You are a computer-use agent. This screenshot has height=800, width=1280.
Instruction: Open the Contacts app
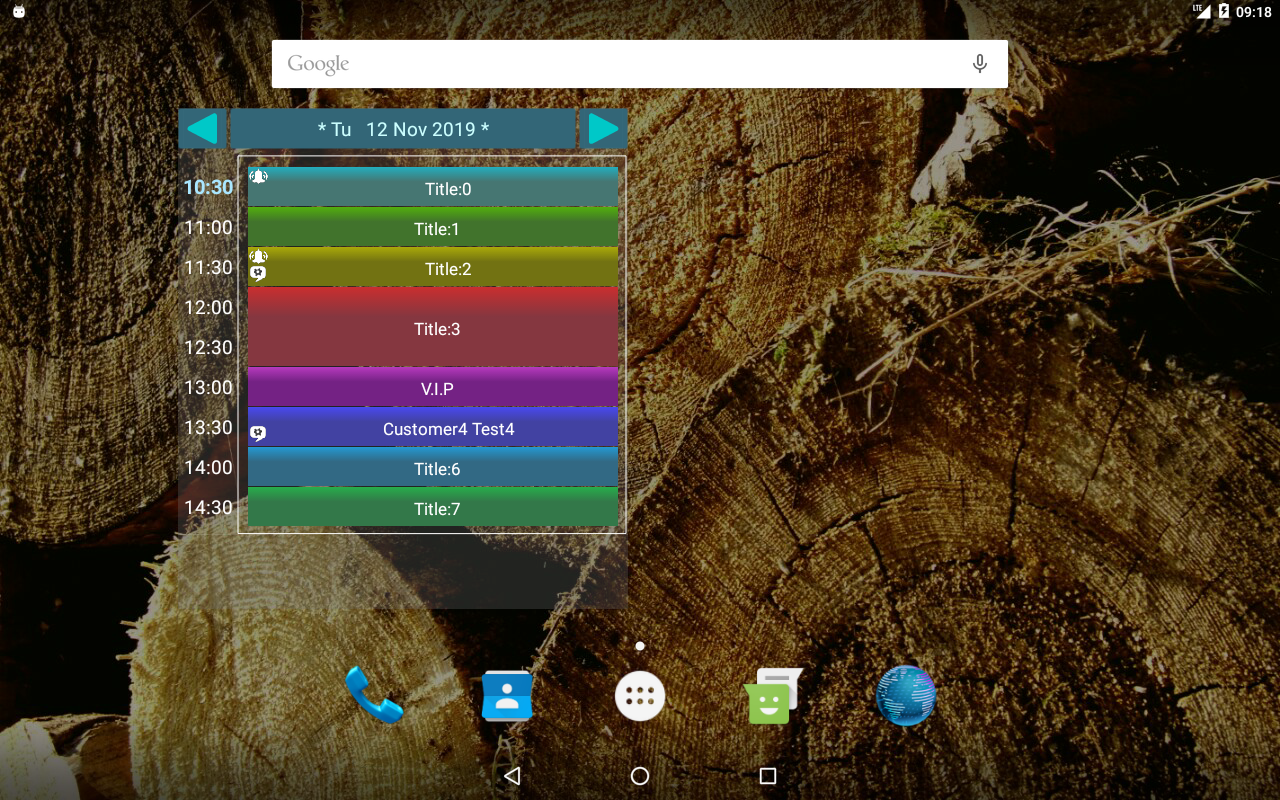[507, 696]
